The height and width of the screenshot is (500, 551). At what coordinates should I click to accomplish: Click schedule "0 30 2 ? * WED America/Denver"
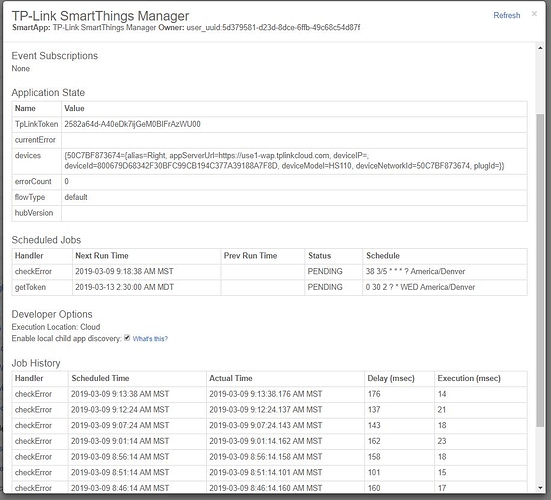point(420,287)
